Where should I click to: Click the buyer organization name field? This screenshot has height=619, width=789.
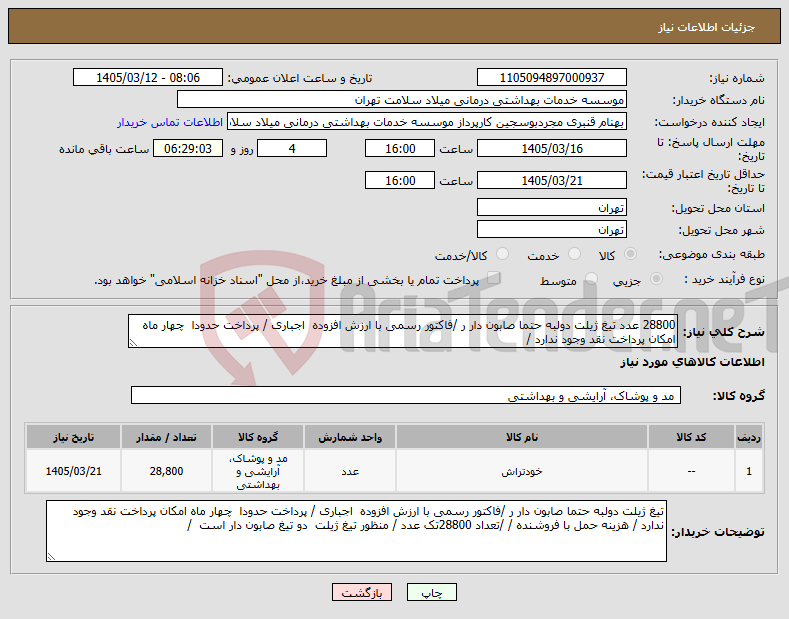point(402,100)
